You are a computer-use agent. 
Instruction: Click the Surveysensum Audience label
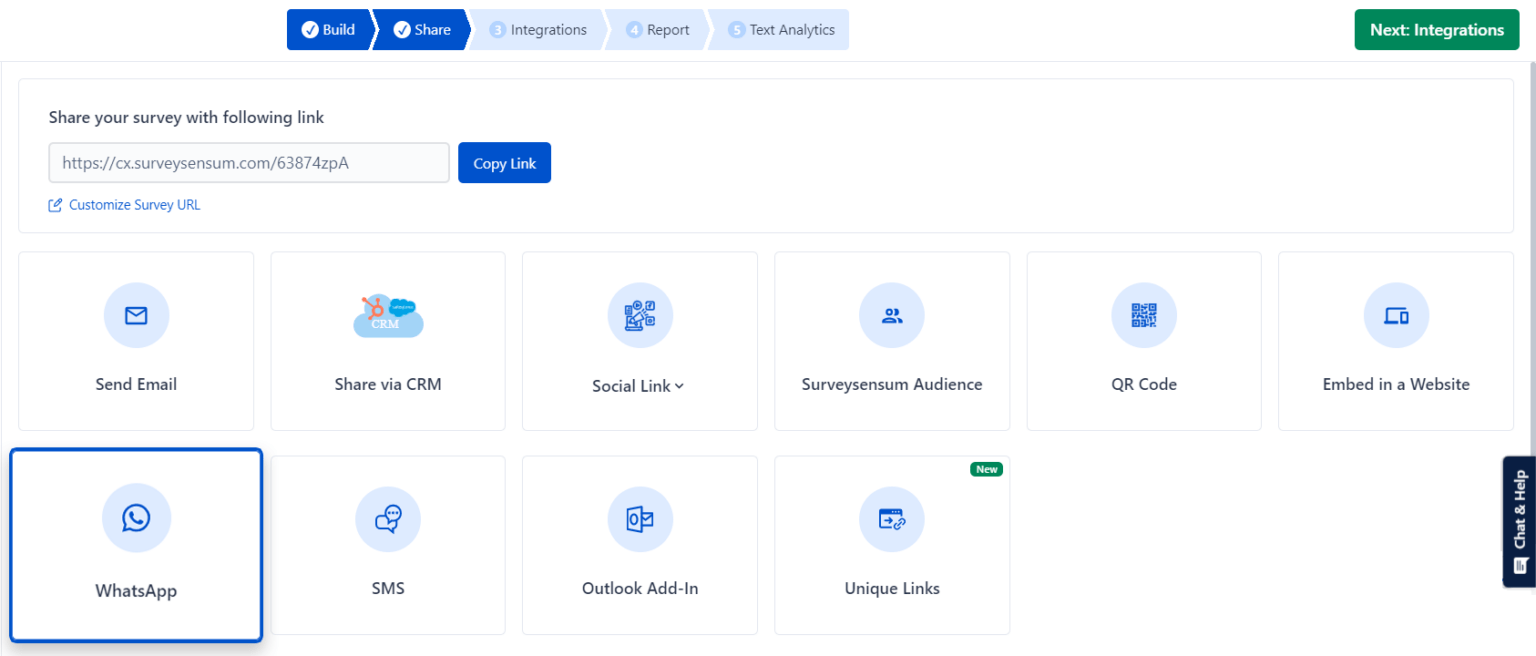[892, 384]
